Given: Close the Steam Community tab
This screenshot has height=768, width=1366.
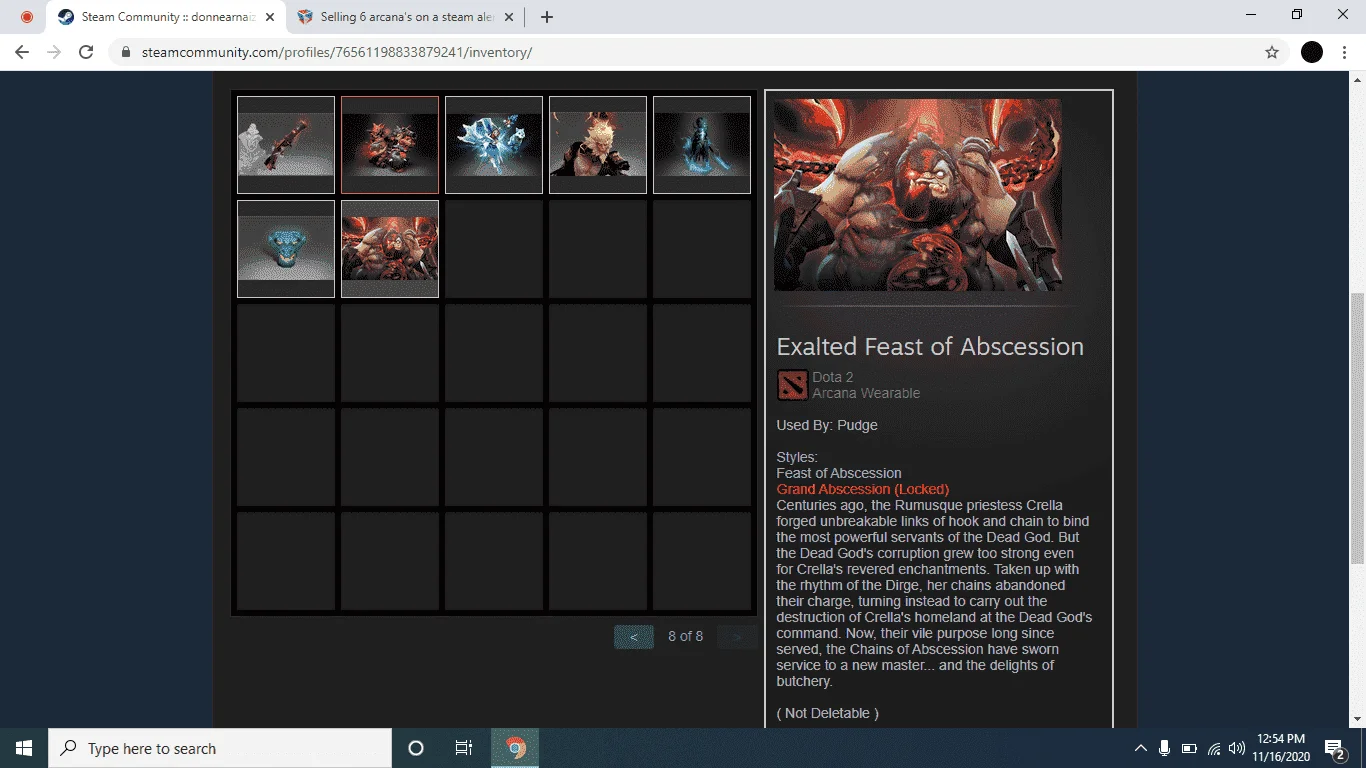Looking at the screenshot, I should coord(270,17).
